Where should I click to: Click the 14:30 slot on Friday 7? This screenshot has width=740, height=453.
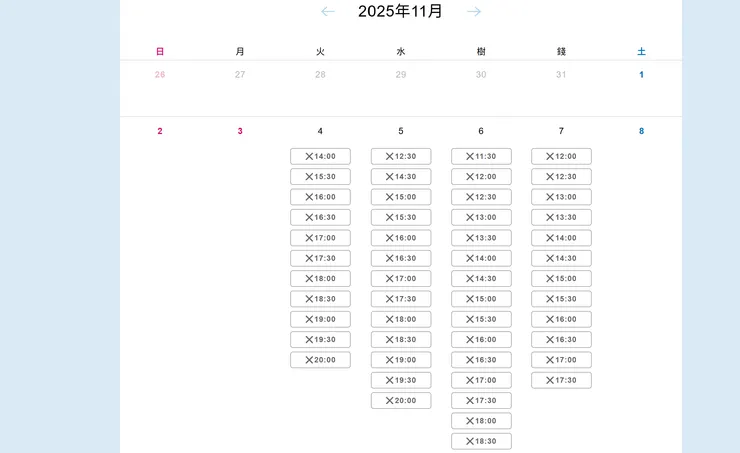click(561, 258)
